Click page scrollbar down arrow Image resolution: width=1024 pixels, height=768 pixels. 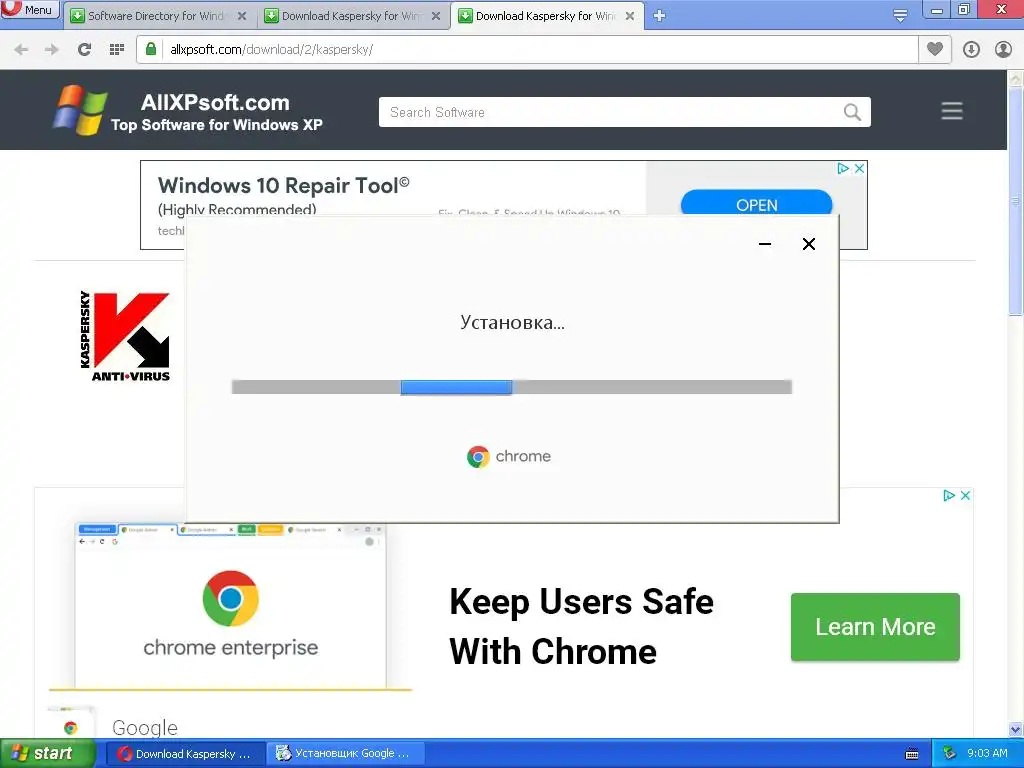(1016, 730)
